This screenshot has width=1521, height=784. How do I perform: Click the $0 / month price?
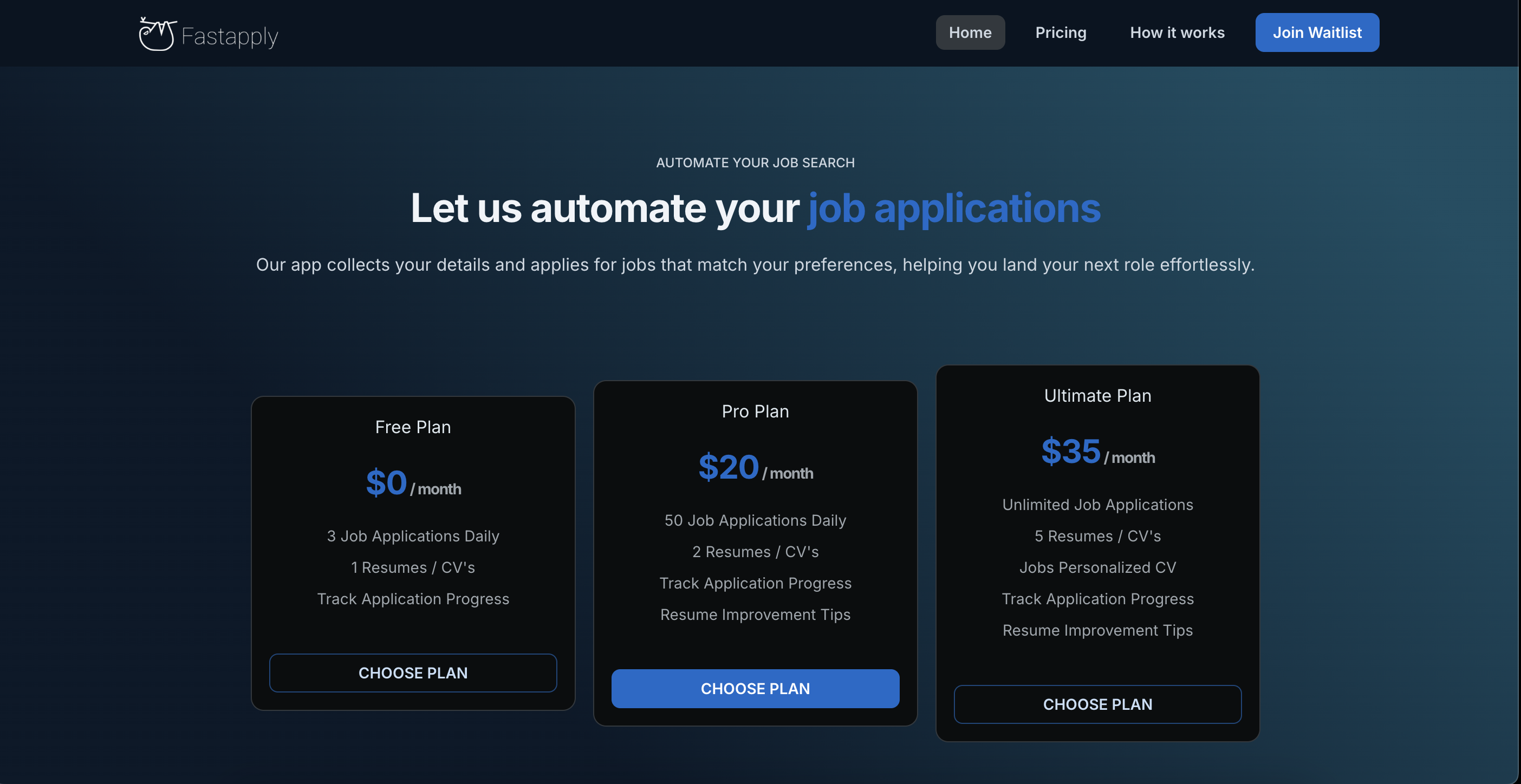pos(413,483)
